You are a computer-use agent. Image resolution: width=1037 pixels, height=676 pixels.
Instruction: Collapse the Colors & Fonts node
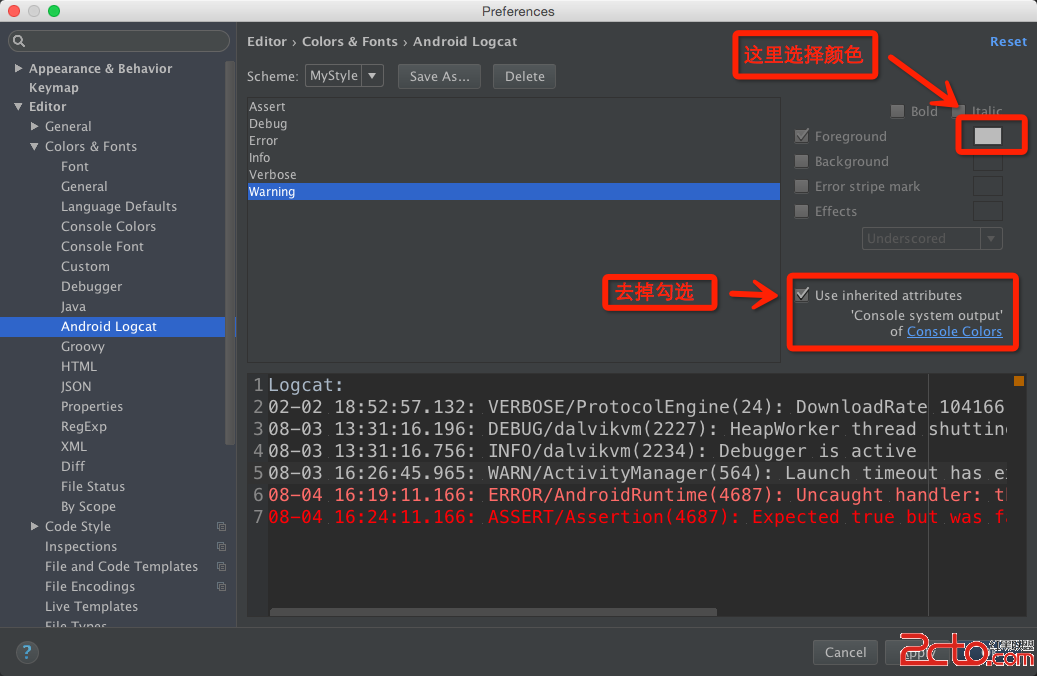pos(34,146)
